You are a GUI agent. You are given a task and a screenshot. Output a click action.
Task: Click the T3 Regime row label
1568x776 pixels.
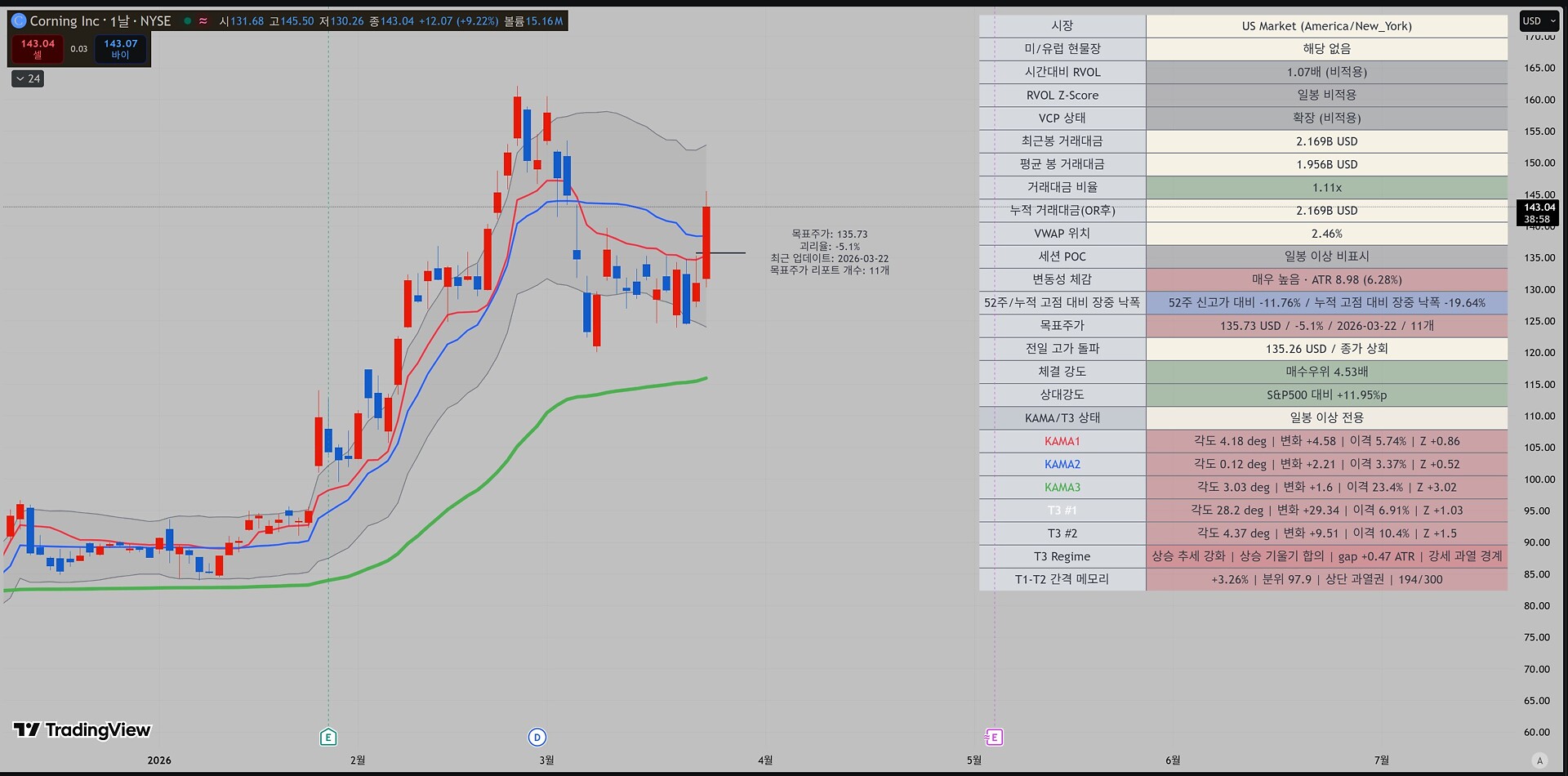click(1062, 556)
